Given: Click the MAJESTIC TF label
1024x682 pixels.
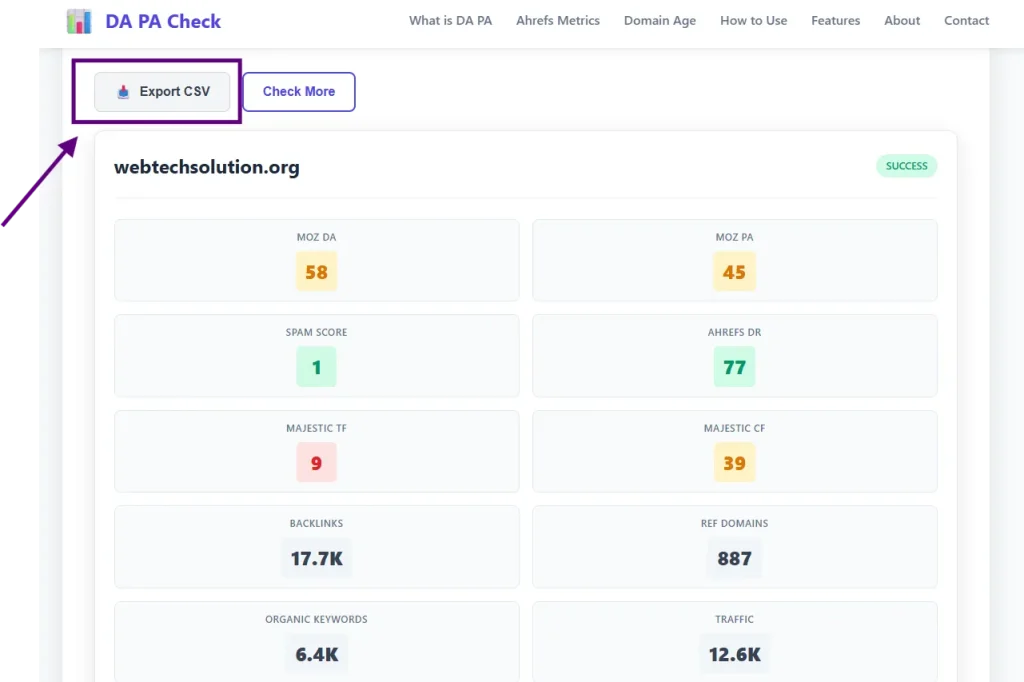Looking at the screenshot, I should (x=317, y=429).
